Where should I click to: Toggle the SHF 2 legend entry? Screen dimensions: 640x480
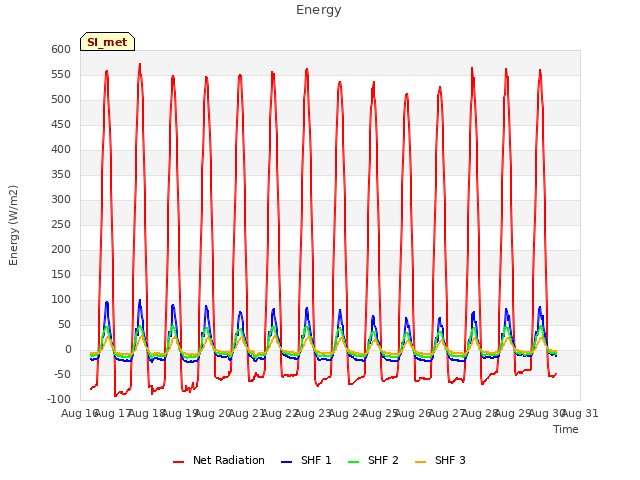click(x=373, y=460)
